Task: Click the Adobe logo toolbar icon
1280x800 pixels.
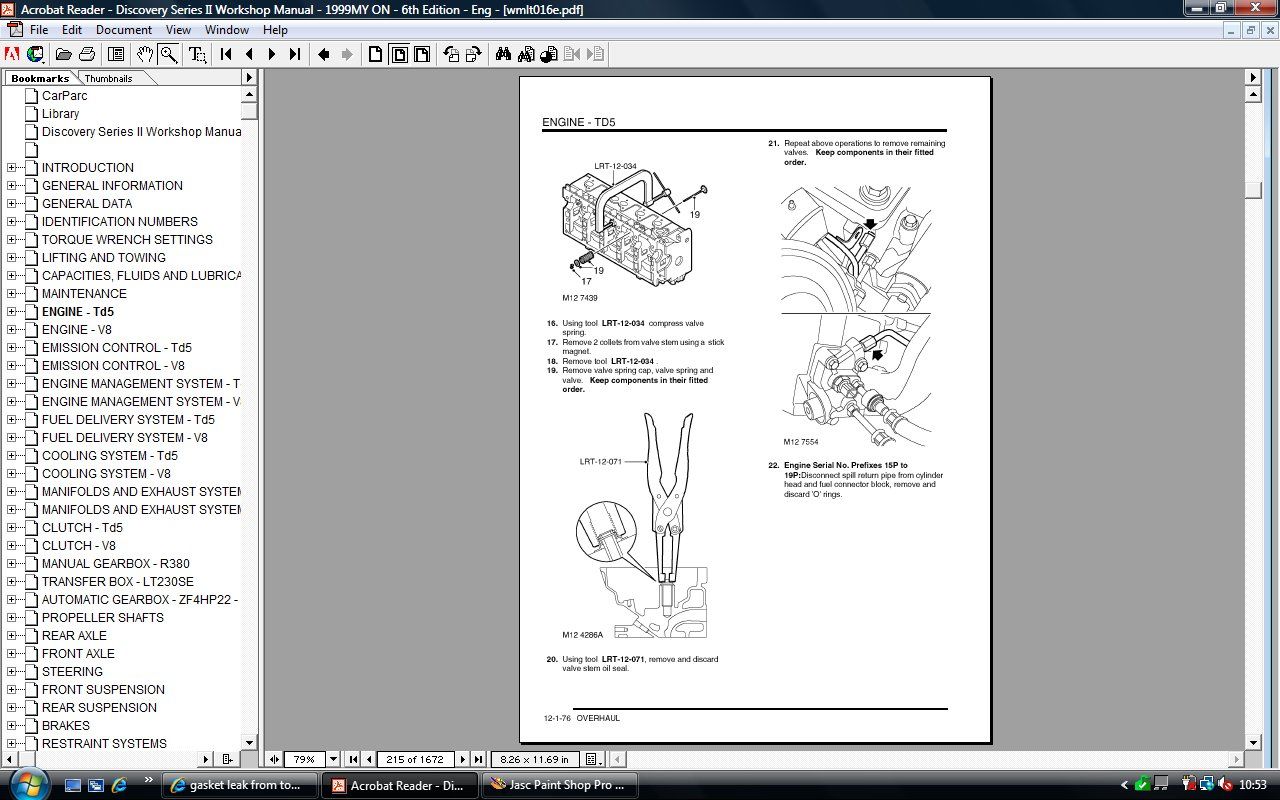Action: pos(13,54)
